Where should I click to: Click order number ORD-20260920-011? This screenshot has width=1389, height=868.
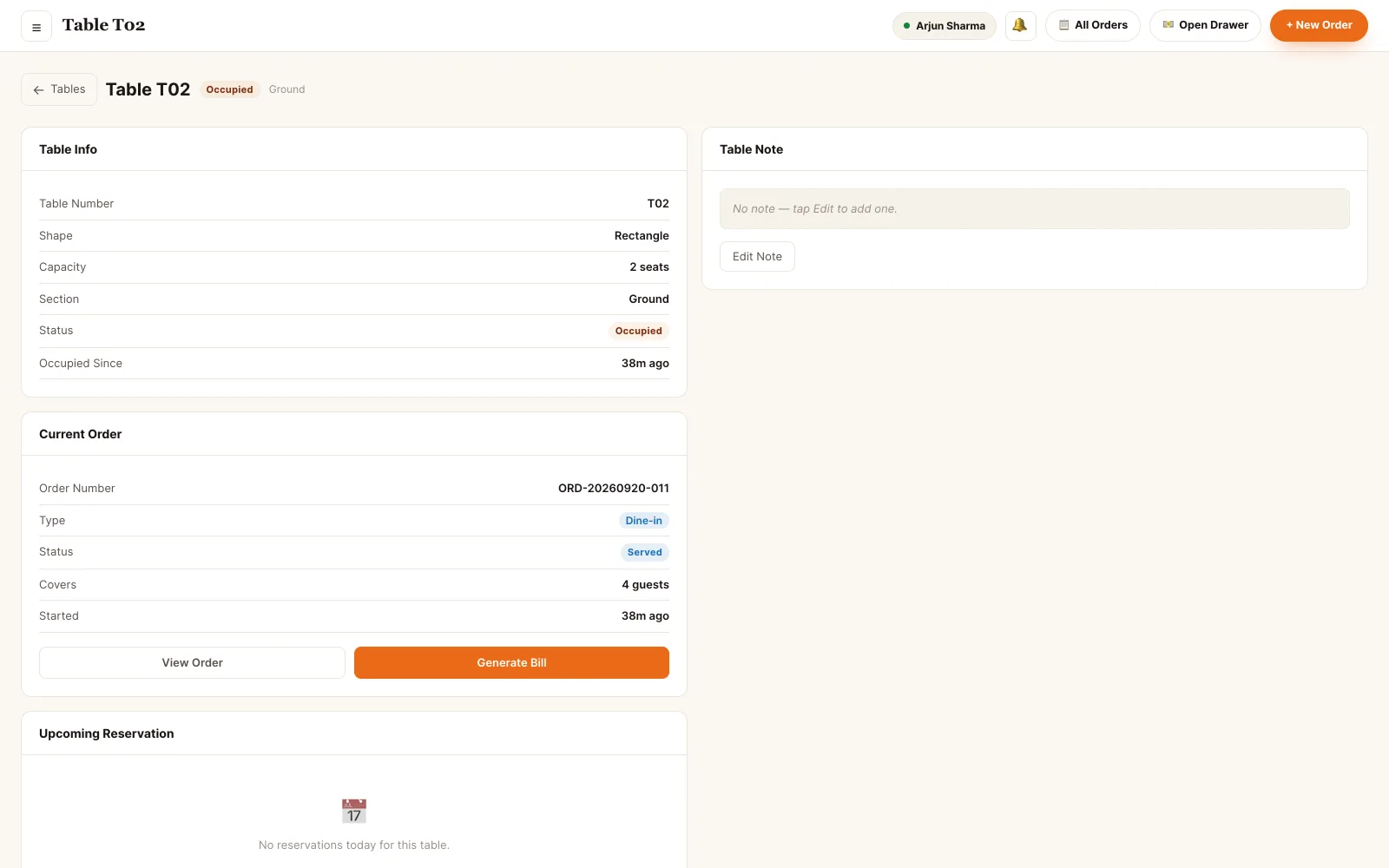[613, 488]
